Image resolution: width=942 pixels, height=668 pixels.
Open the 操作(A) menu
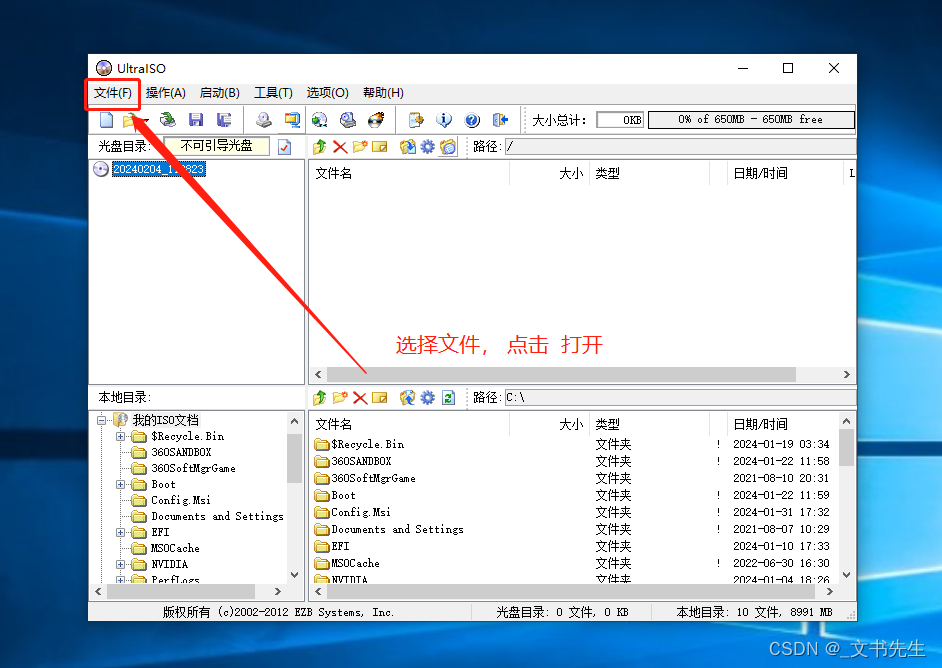[166, 93]
